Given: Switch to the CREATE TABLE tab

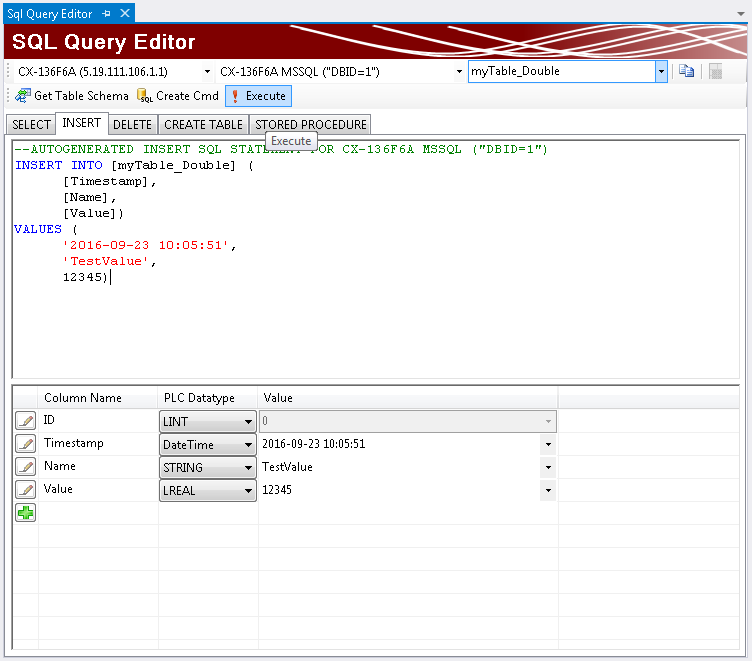Looking at the screenshot, I should click(203, 125).
